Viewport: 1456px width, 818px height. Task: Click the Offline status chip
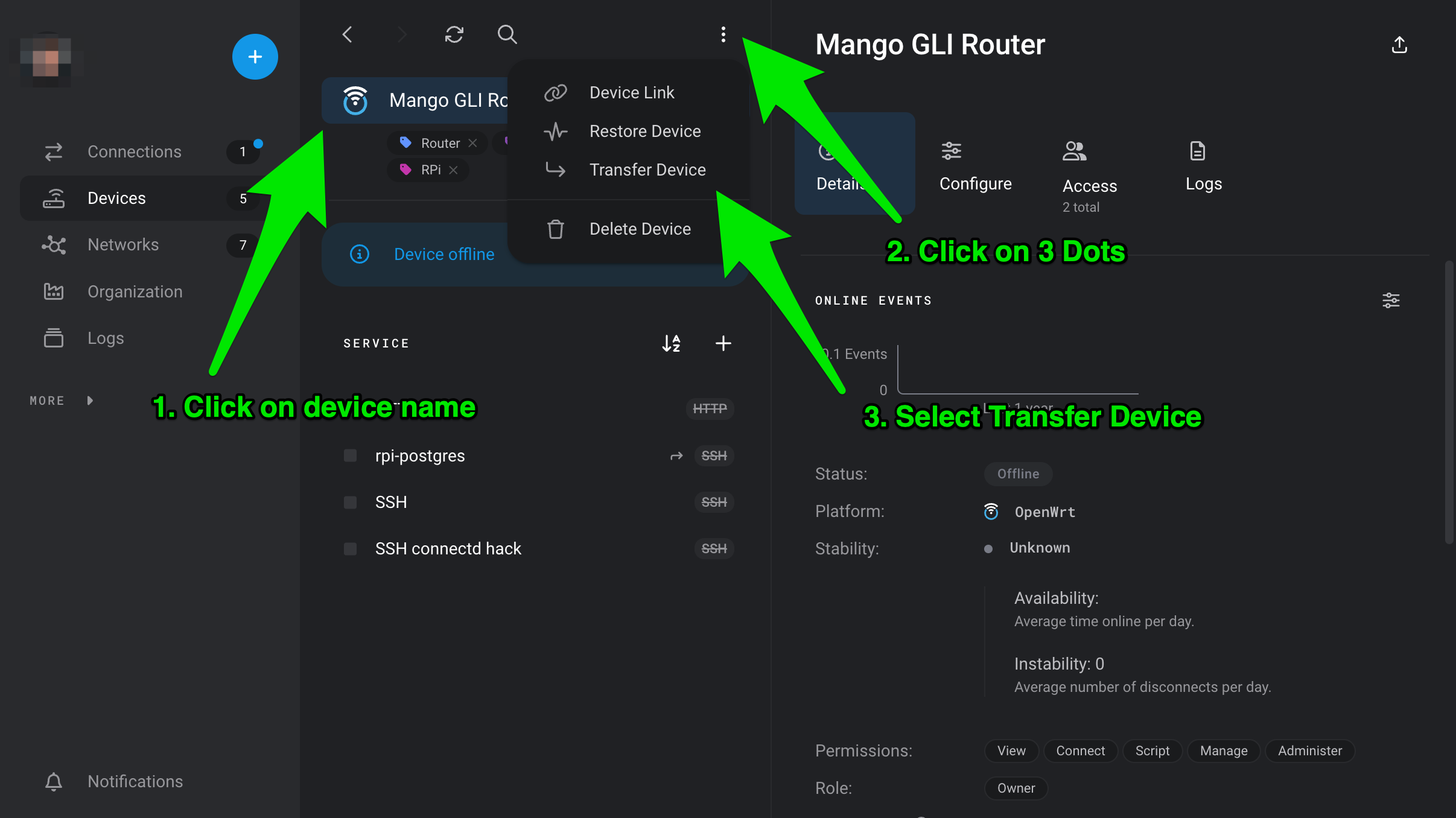point(1018,474)
